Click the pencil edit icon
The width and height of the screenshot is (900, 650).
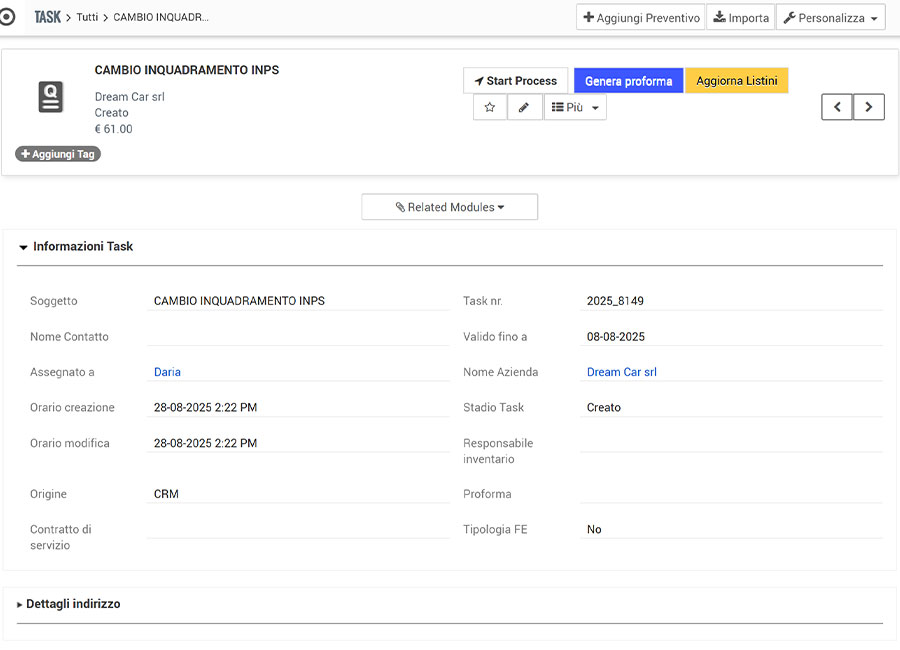point(524,107)
